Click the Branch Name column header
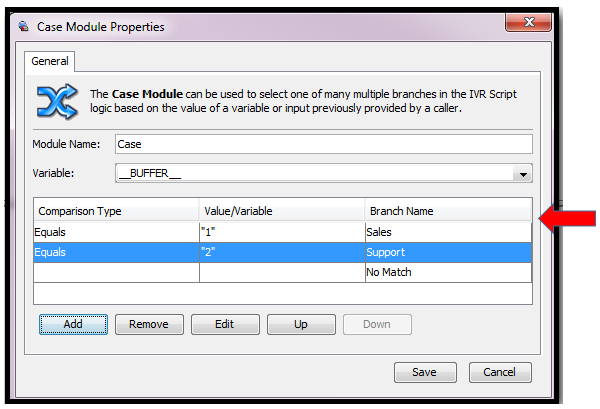This screenshot has height=409, width=600. 447,211
